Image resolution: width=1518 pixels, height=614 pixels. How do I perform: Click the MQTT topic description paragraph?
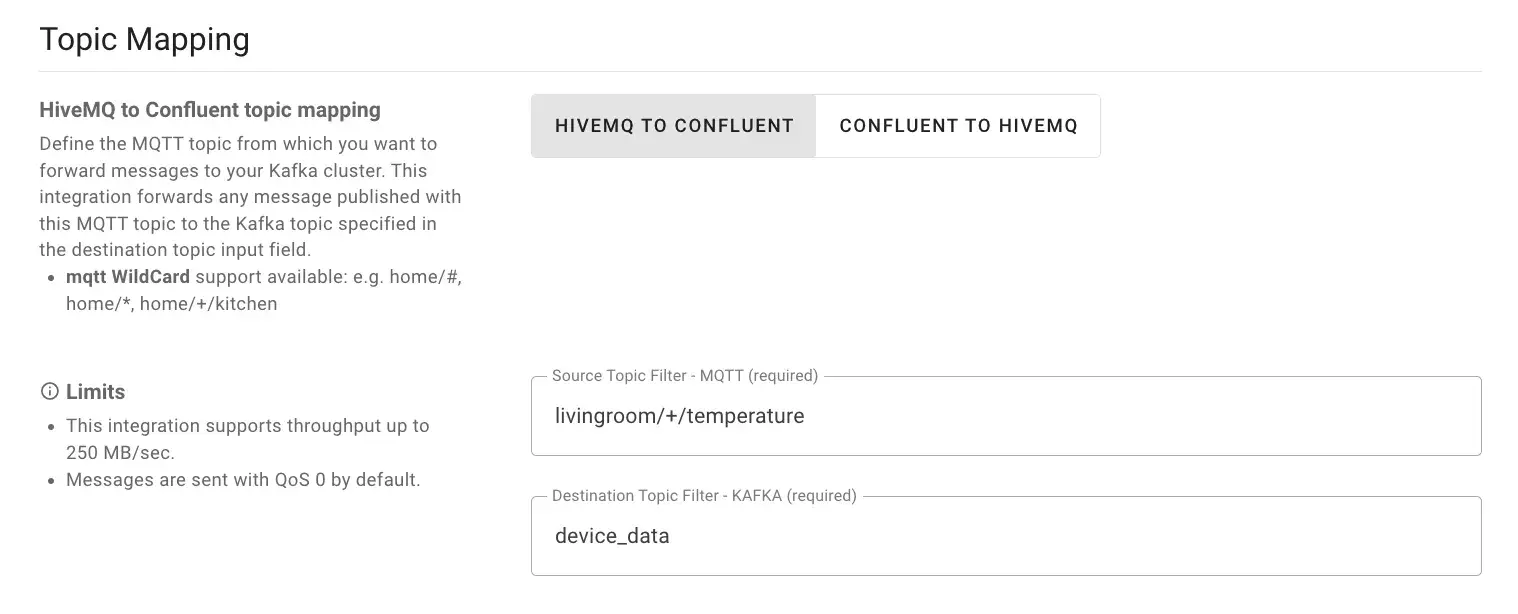tap(250, 197)
